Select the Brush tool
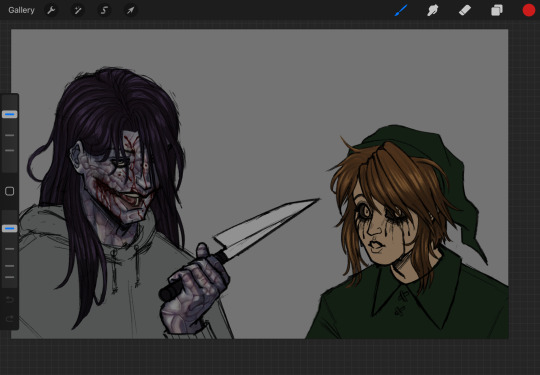 point(401,10)
